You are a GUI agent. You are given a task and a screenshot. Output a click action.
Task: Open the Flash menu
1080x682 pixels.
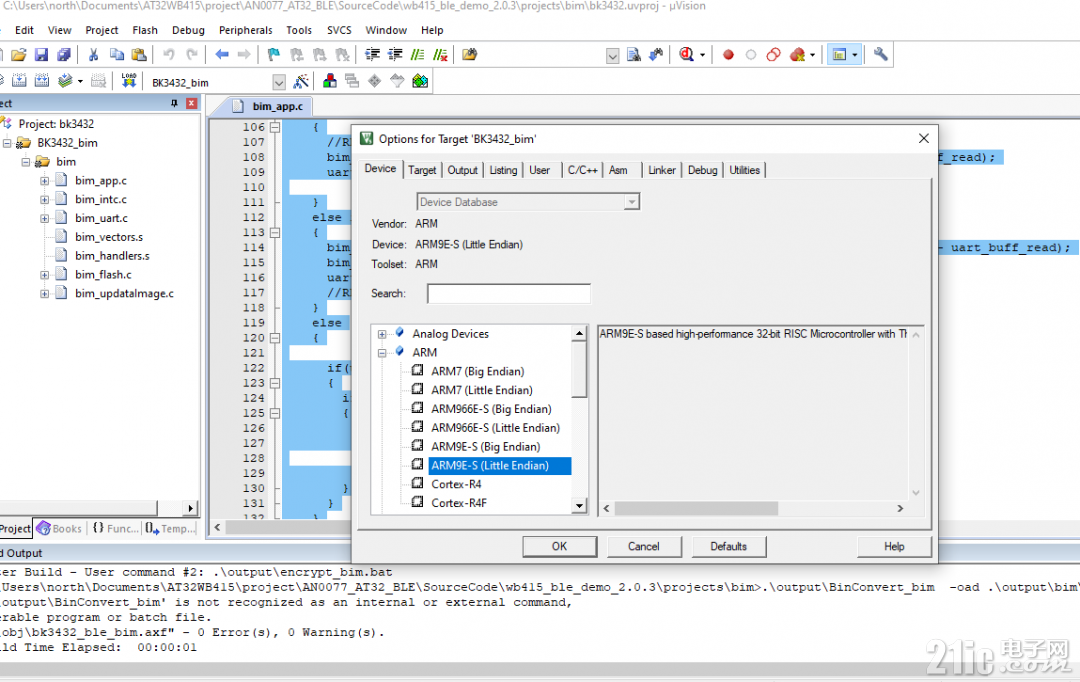pos(145,30)
